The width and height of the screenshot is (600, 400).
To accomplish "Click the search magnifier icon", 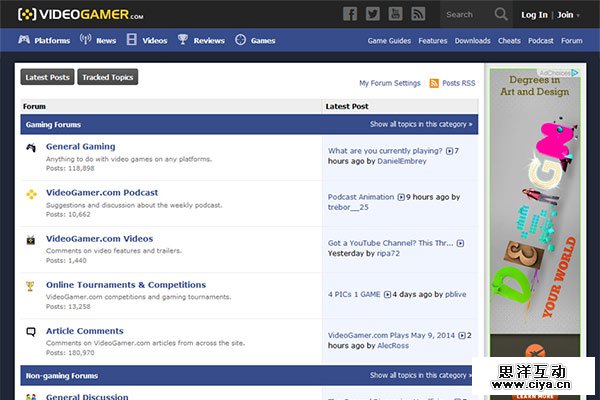I will click(501, 14).
